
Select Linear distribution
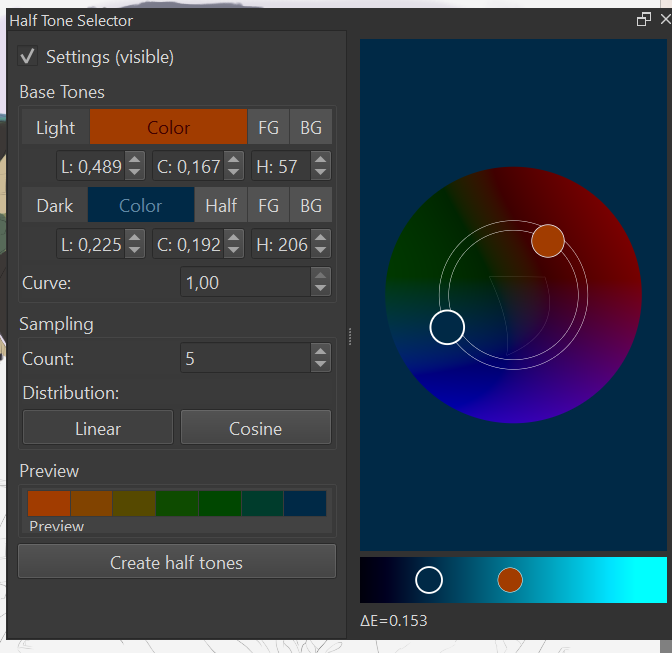(98, 428)
